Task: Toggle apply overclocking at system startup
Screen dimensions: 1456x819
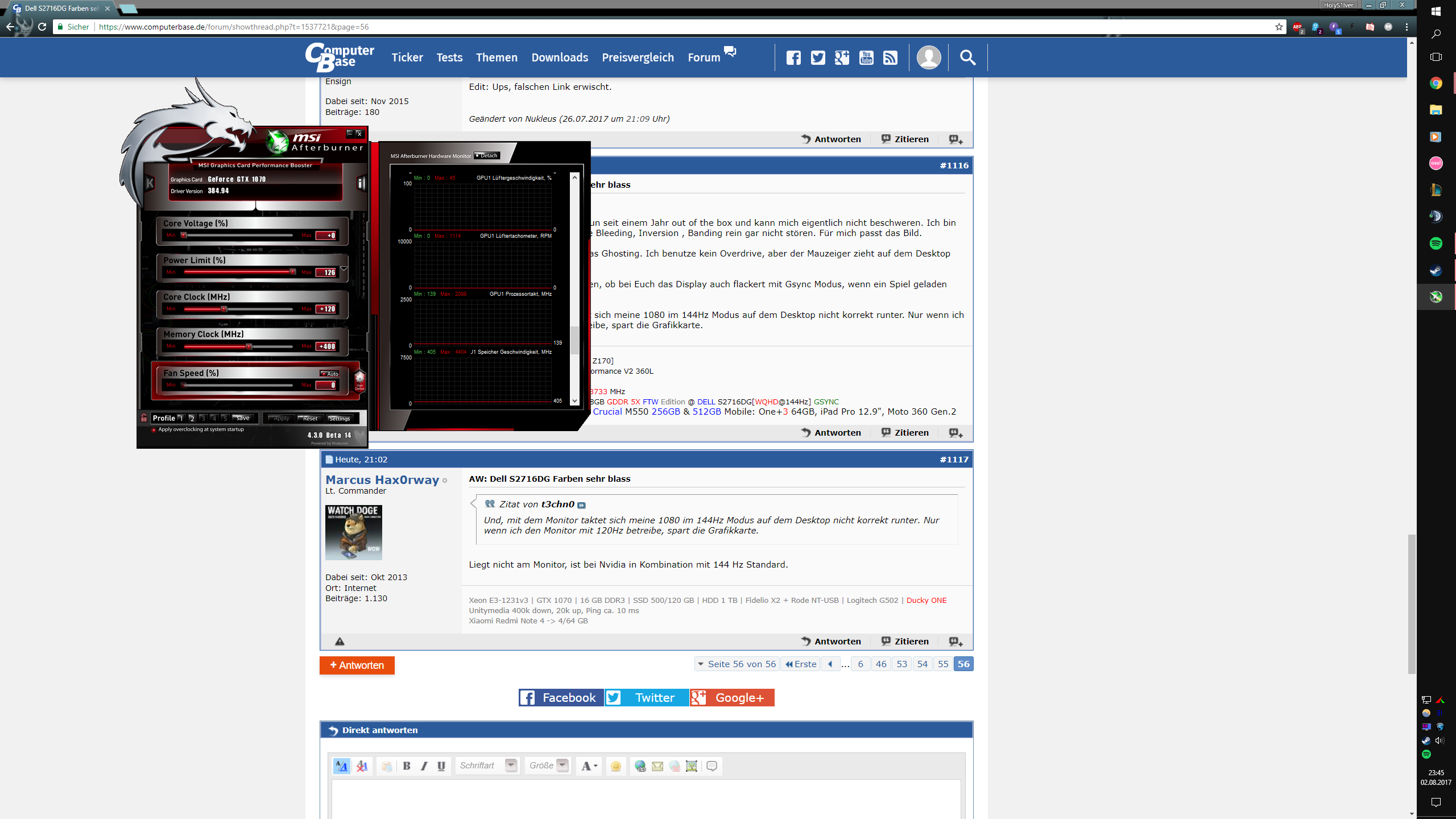Action: pos(154,429)
